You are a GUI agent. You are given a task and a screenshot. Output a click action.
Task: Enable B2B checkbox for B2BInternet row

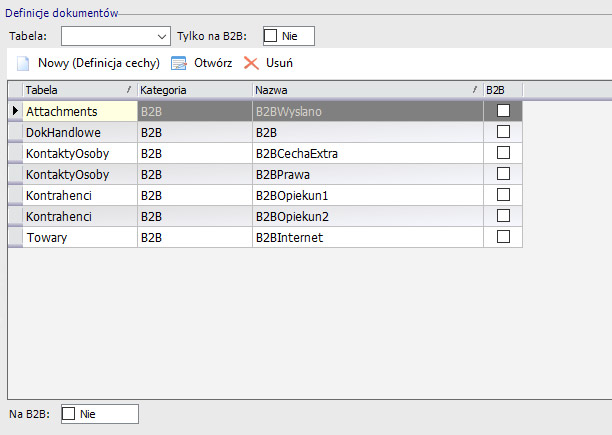(503, 237)
